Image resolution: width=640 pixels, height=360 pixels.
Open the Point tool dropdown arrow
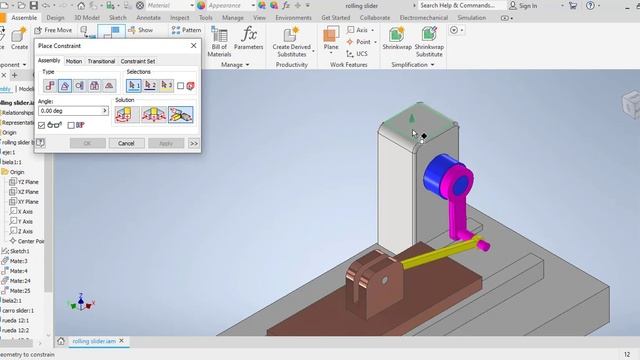point(375,42)
